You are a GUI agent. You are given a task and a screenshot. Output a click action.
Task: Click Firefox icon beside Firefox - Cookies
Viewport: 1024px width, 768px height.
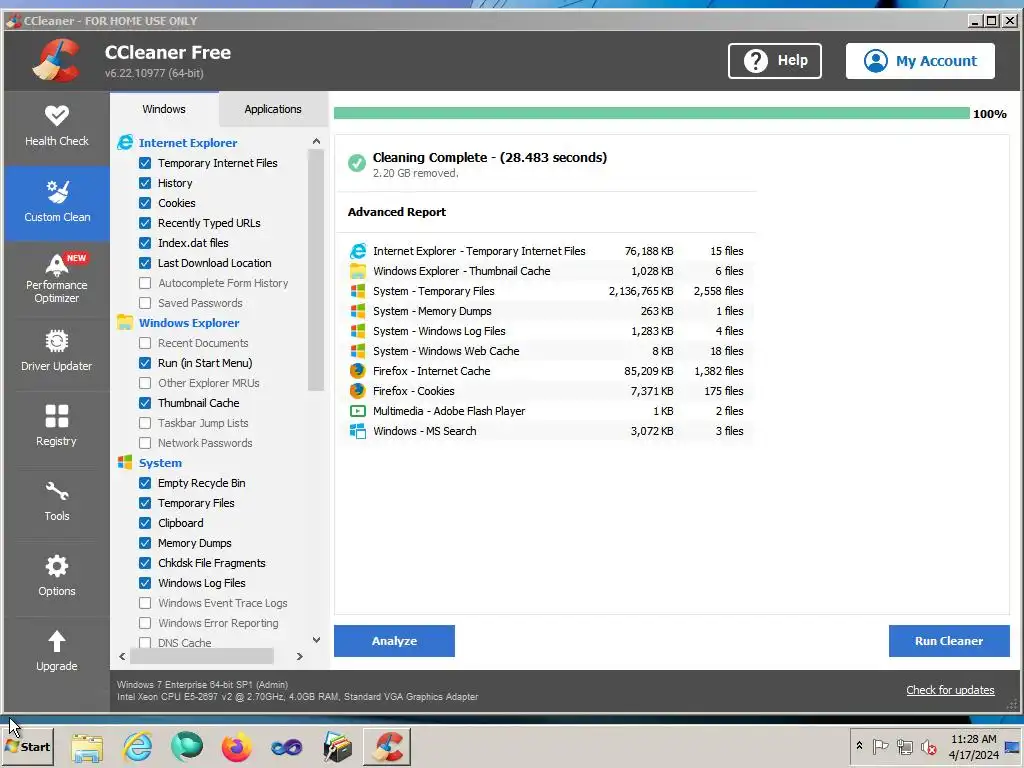pos(358,391)
